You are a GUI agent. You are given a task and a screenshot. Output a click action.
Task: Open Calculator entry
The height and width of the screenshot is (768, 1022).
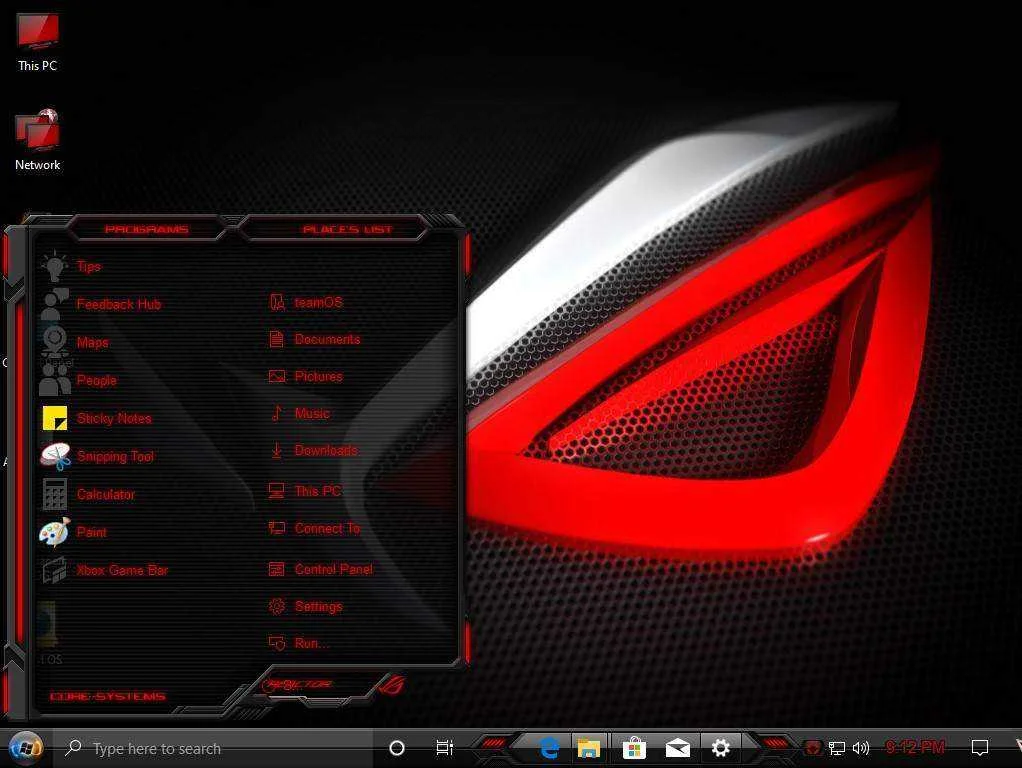click(x=106, y=494)
